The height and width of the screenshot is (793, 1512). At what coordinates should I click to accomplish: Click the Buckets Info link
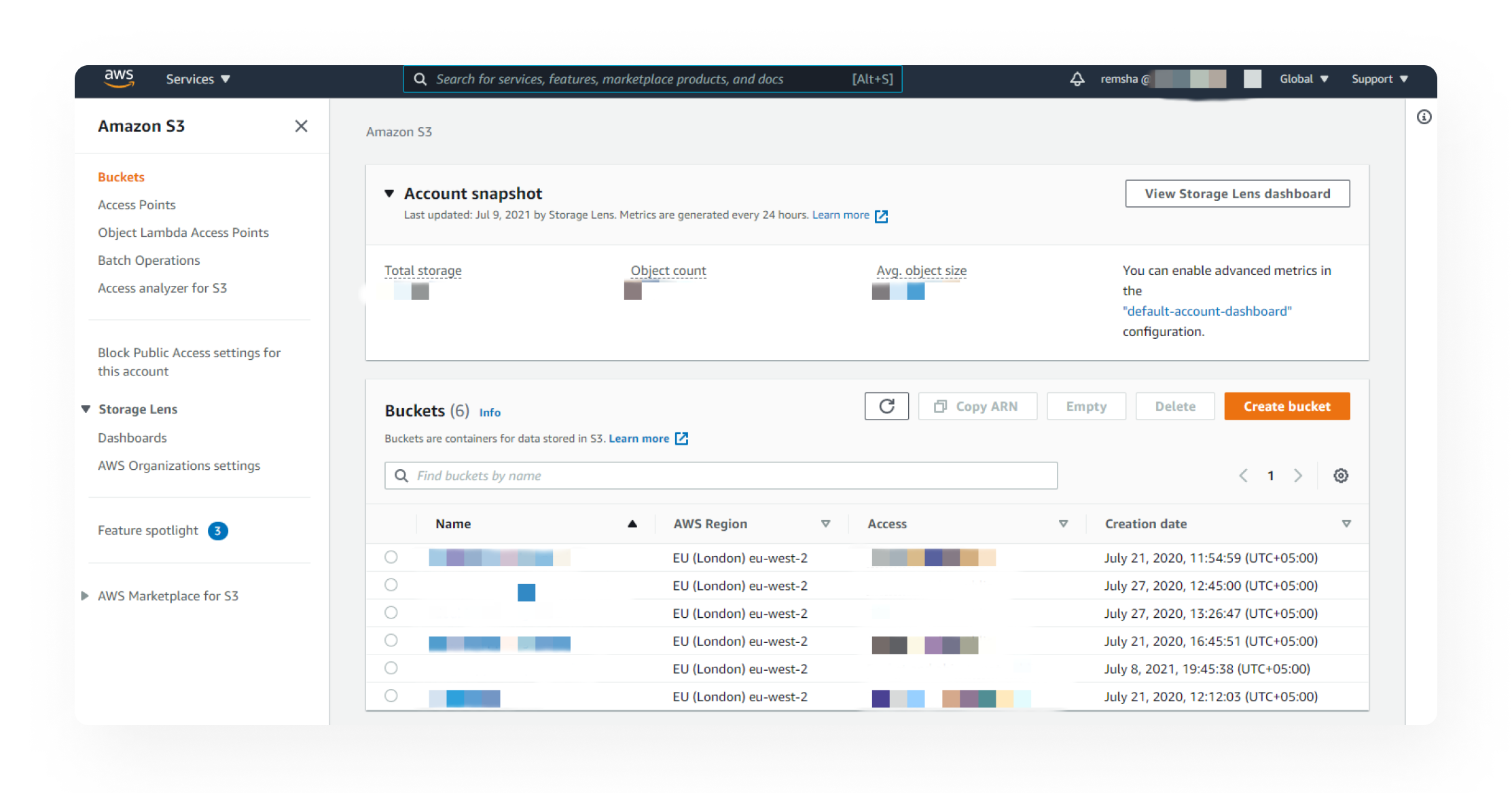pyautogui.click(x=490, y=412)
